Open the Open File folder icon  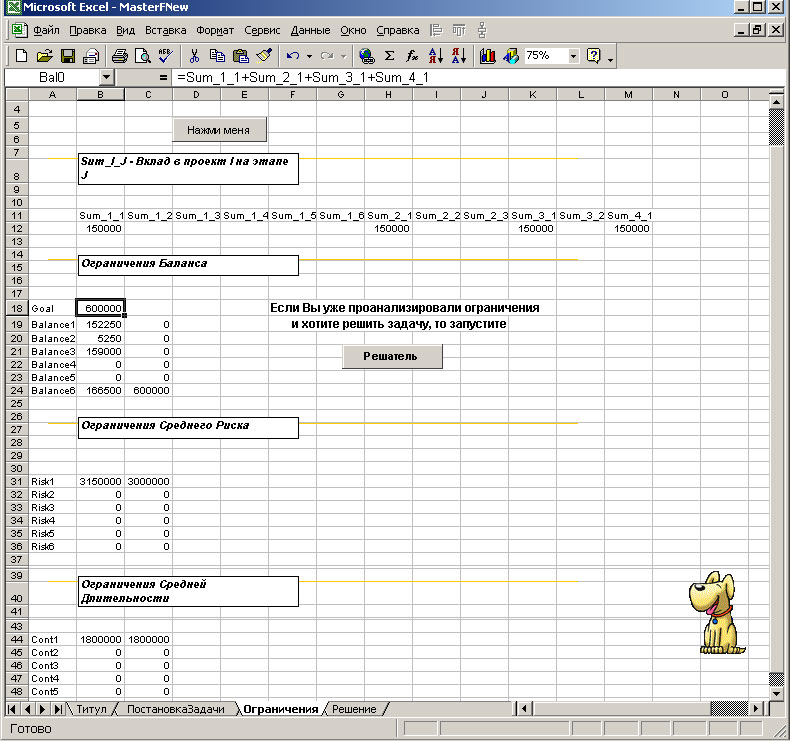[x=45, y=56]
